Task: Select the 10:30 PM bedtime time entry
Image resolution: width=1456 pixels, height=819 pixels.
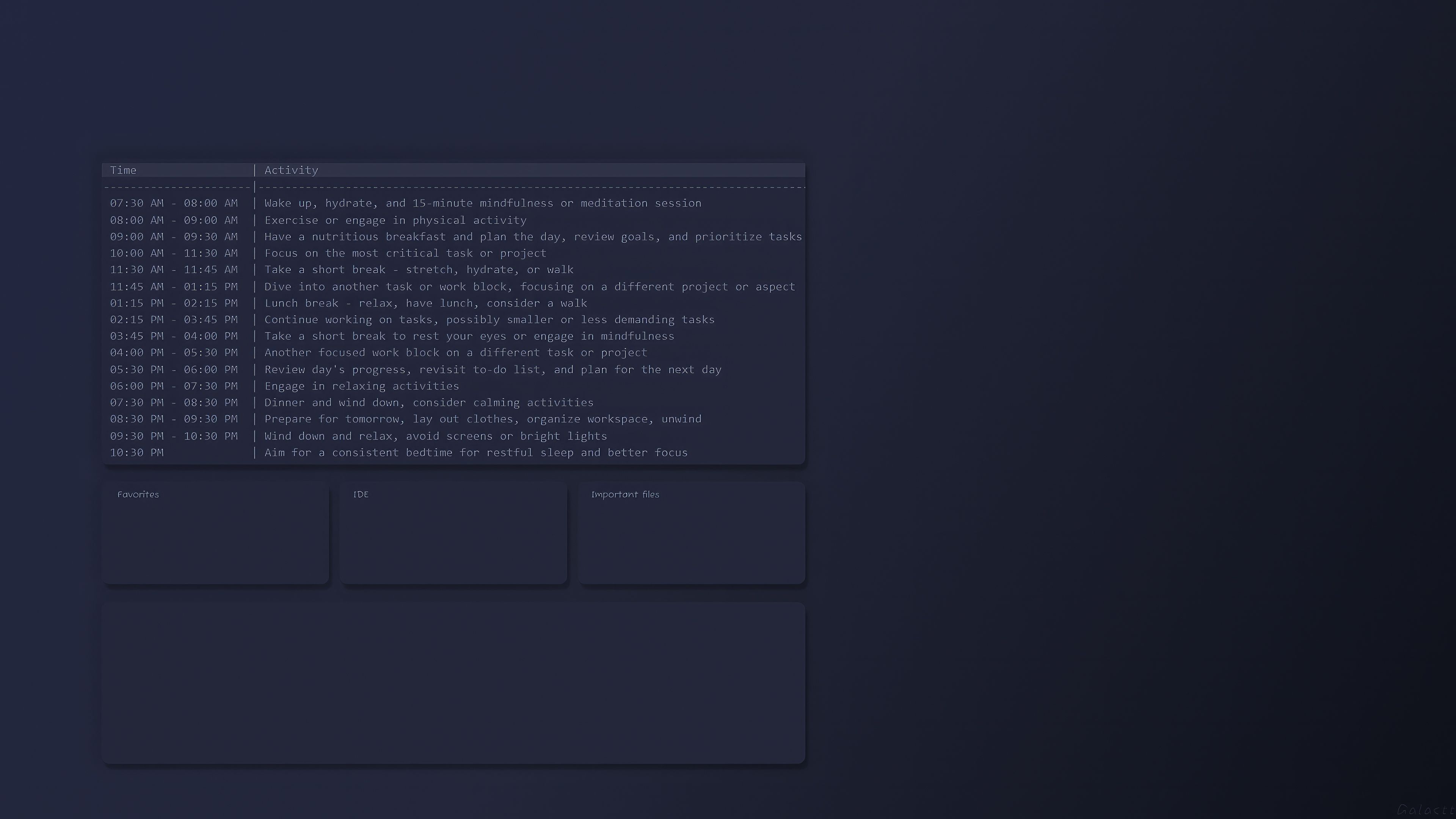Action: coord(137,453)
